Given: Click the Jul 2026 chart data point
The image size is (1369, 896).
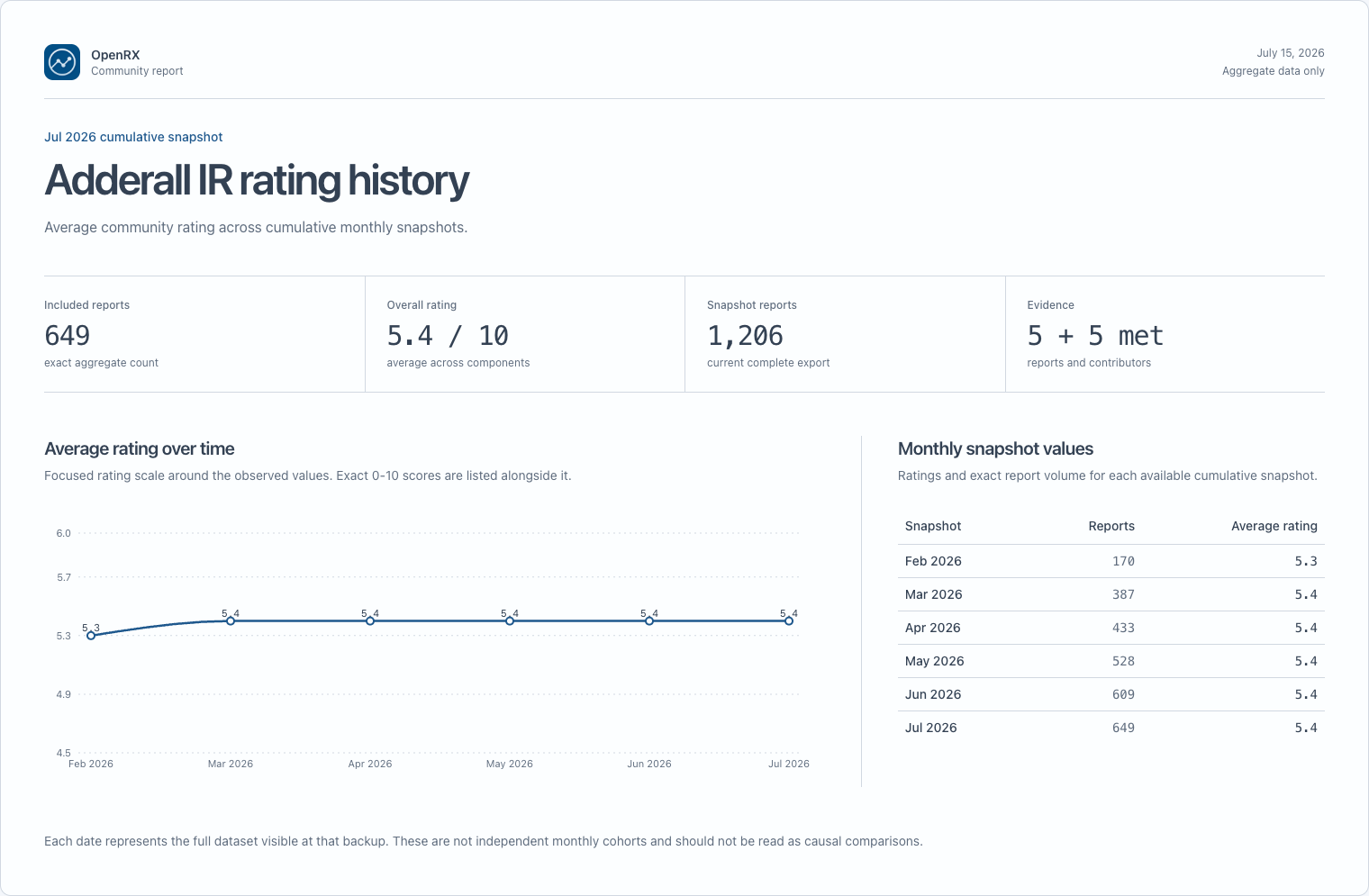Looking at the screenshot, I should pos(789,620).
